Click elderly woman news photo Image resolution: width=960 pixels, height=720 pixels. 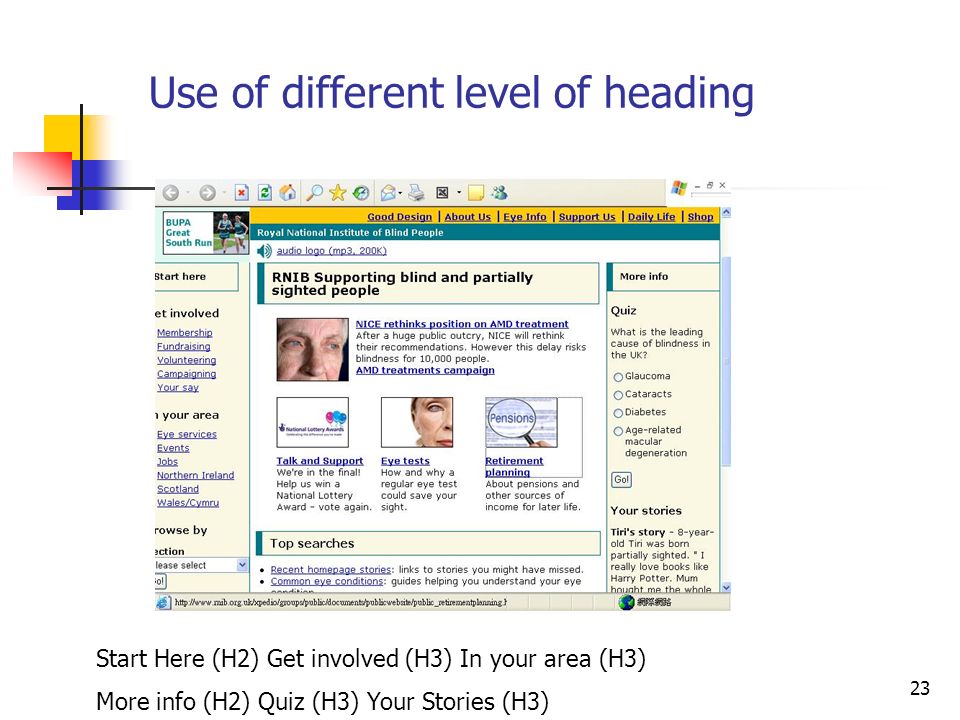[313, 350]
